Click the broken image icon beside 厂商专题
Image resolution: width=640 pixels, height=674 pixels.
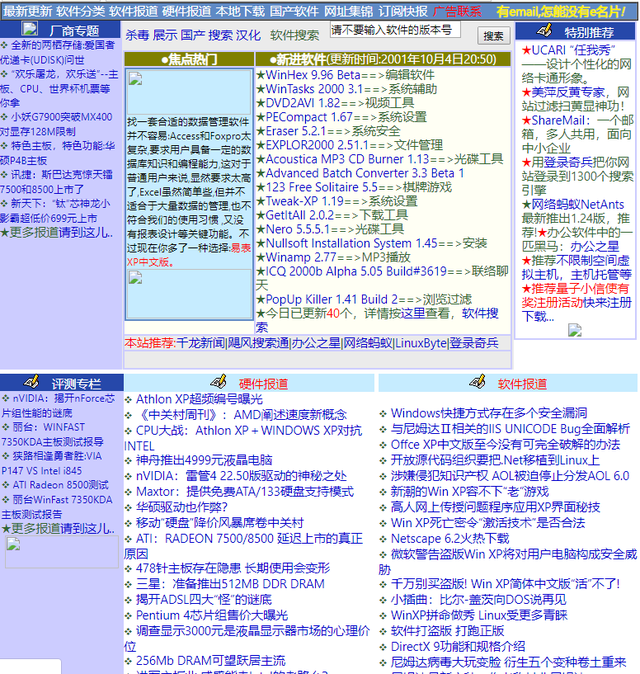pyautogui.click(x=30, y=29)
